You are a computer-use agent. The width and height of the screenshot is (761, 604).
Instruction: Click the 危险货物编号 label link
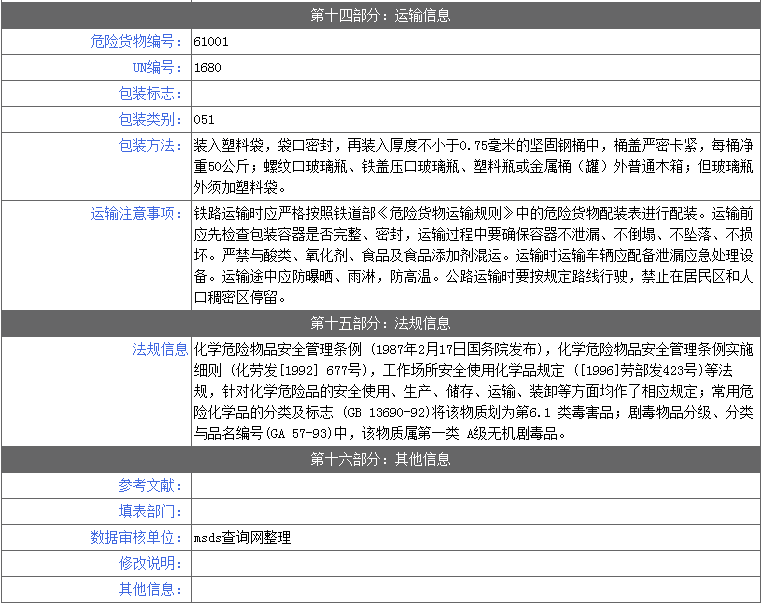tap(136, 41)
